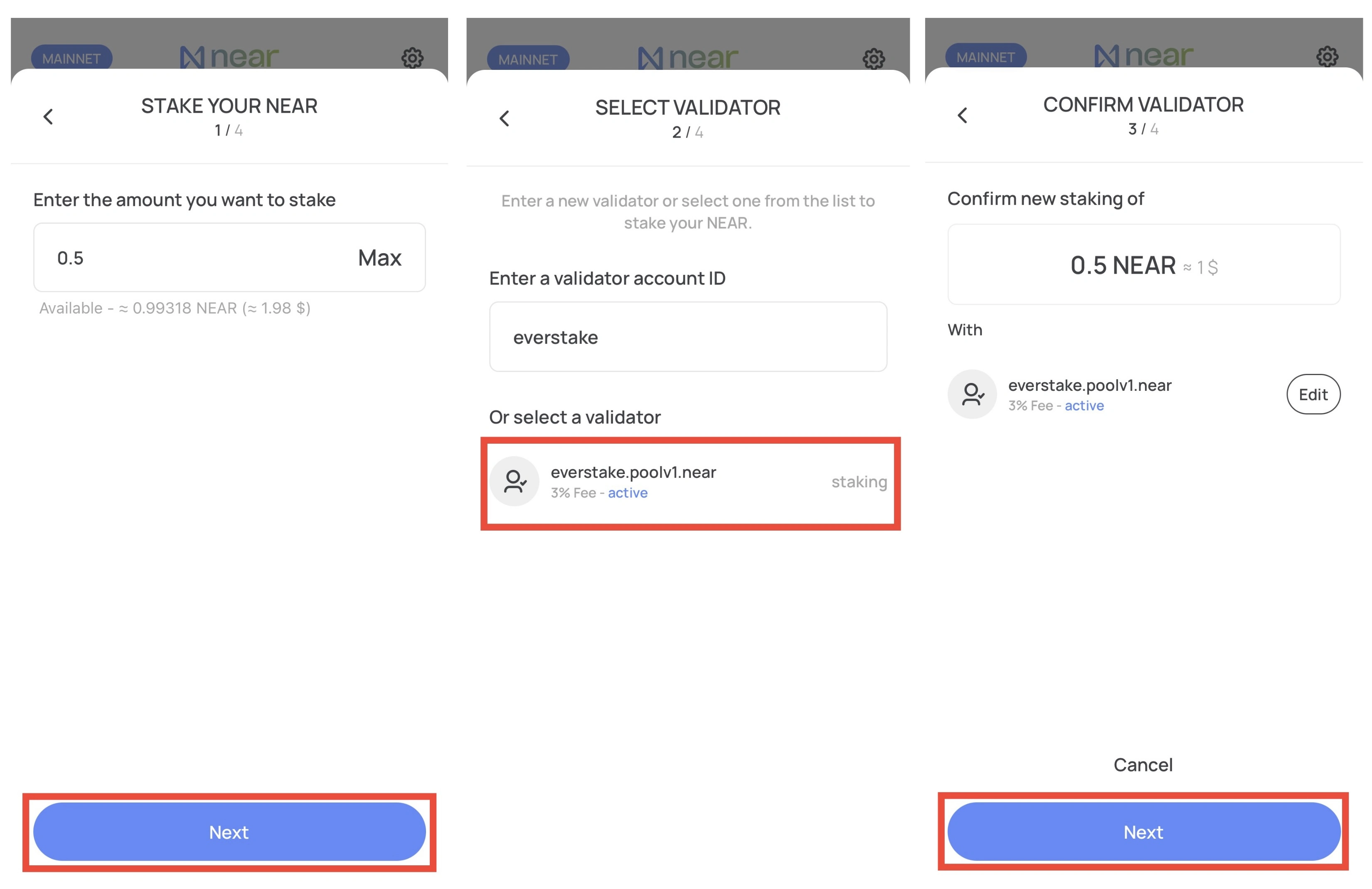Click the MAINNET badge on Select Validator screen
This screenshot has height=889, width=1372.
tap(529, 58)
